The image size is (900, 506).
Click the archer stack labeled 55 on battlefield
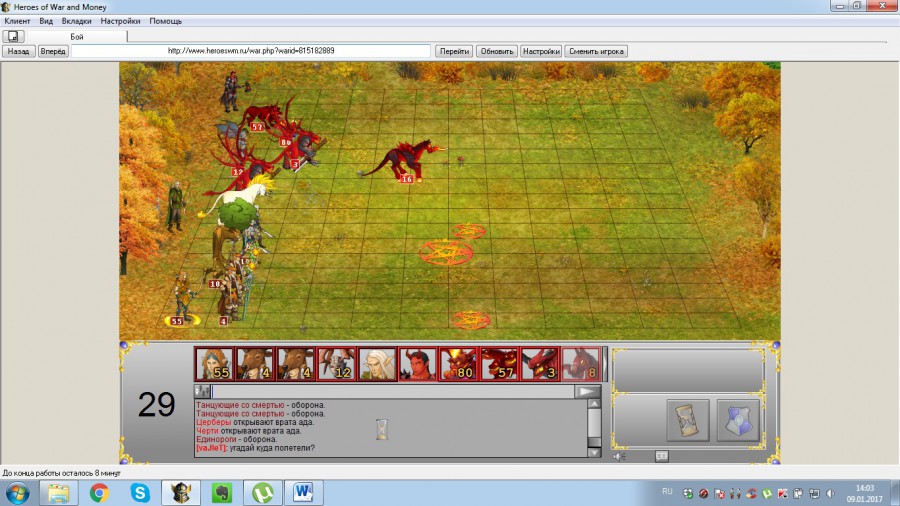[x=183, y=298]
